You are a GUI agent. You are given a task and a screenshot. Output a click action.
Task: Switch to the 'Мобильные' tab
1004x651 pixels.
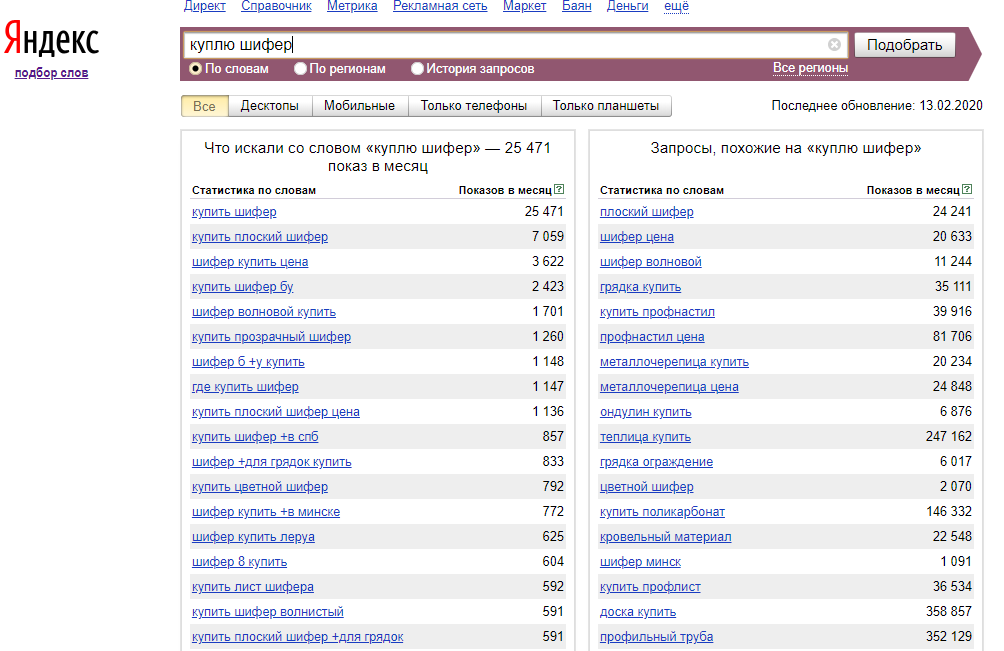click(x=359, y=106)
